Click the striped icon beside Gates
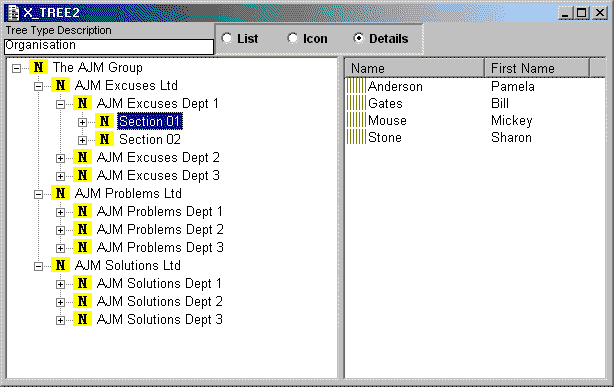The width and height of the screenshot is (614, 387). point(356,103)
